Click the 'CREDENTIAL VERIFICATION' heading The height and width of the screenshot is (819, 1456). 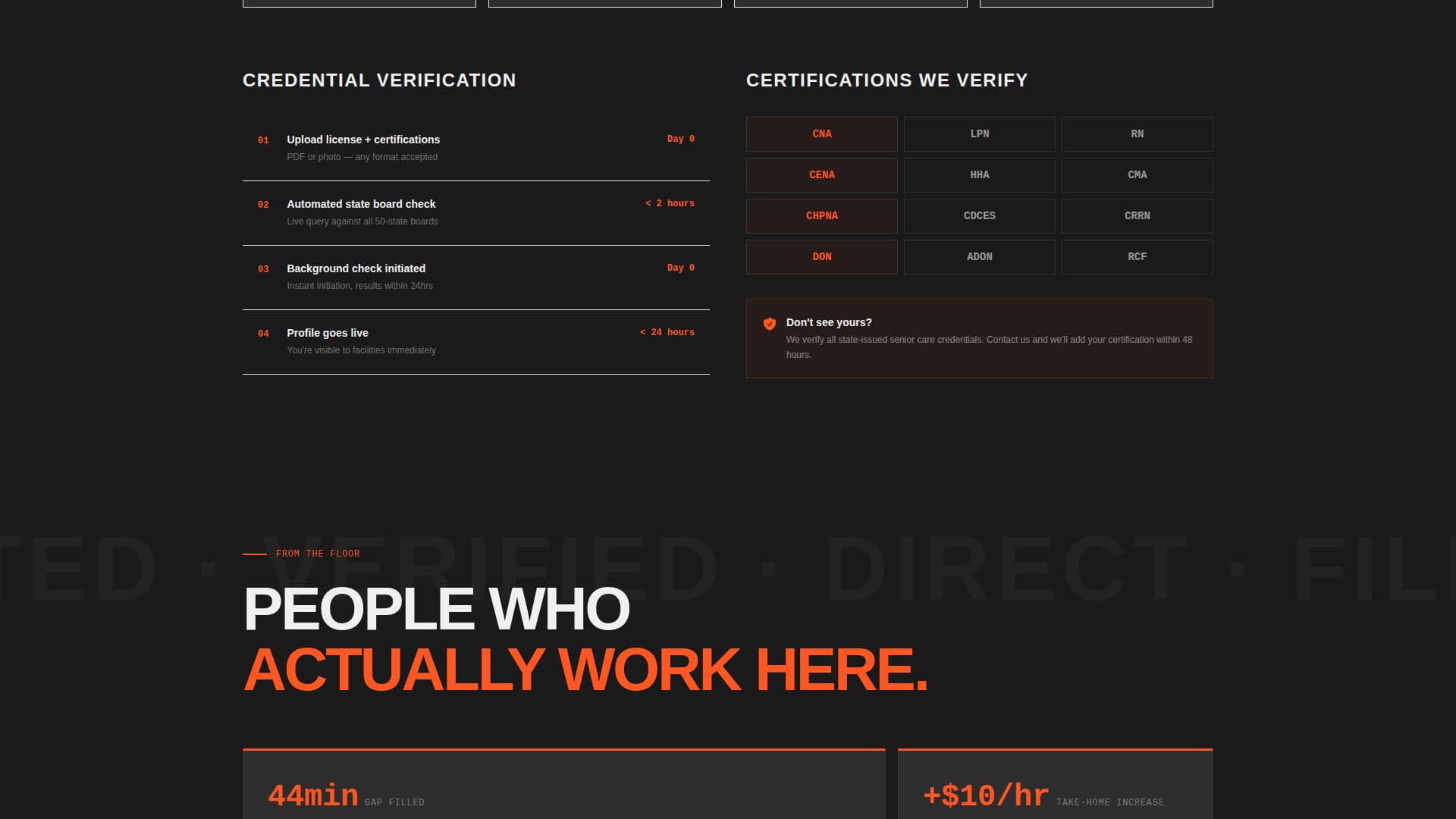379,80
